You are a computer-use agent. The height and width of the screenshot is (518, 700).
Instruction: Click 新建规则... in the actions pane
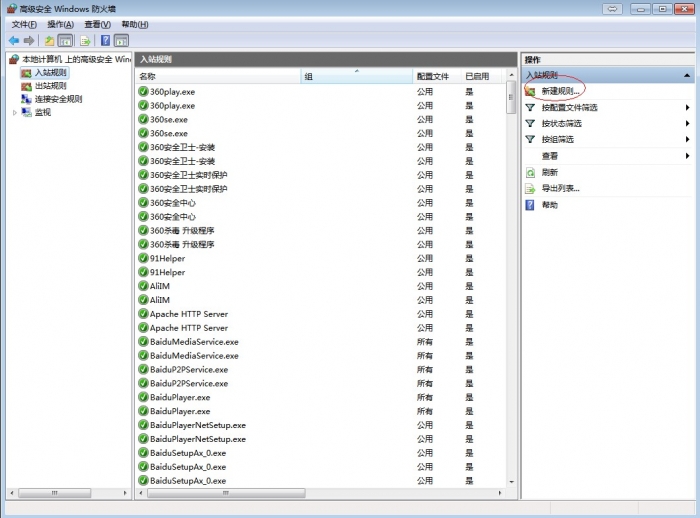pyautogui.click(x=560, y=91)
